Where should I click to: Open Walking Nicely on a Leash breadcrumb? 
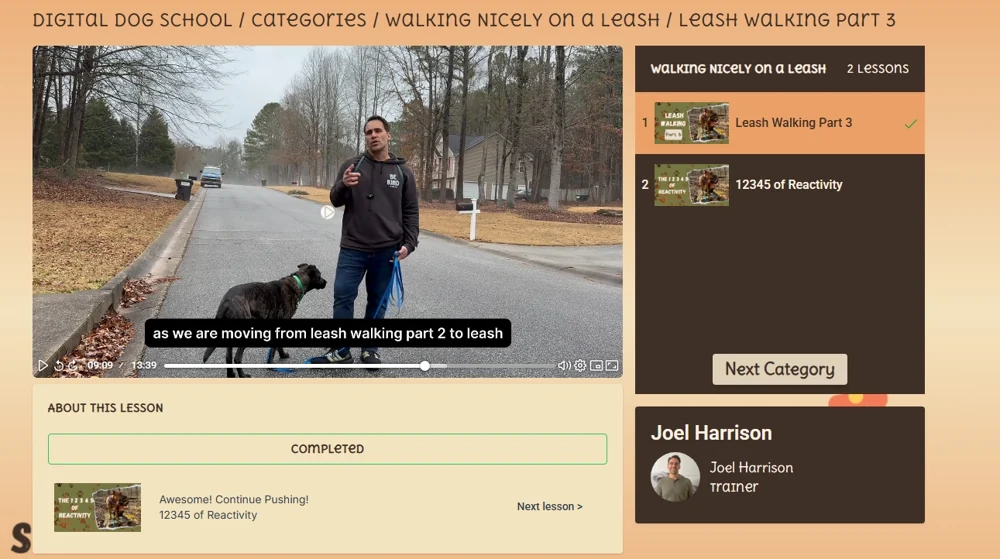pyautogui.click(x=522, y=20)
